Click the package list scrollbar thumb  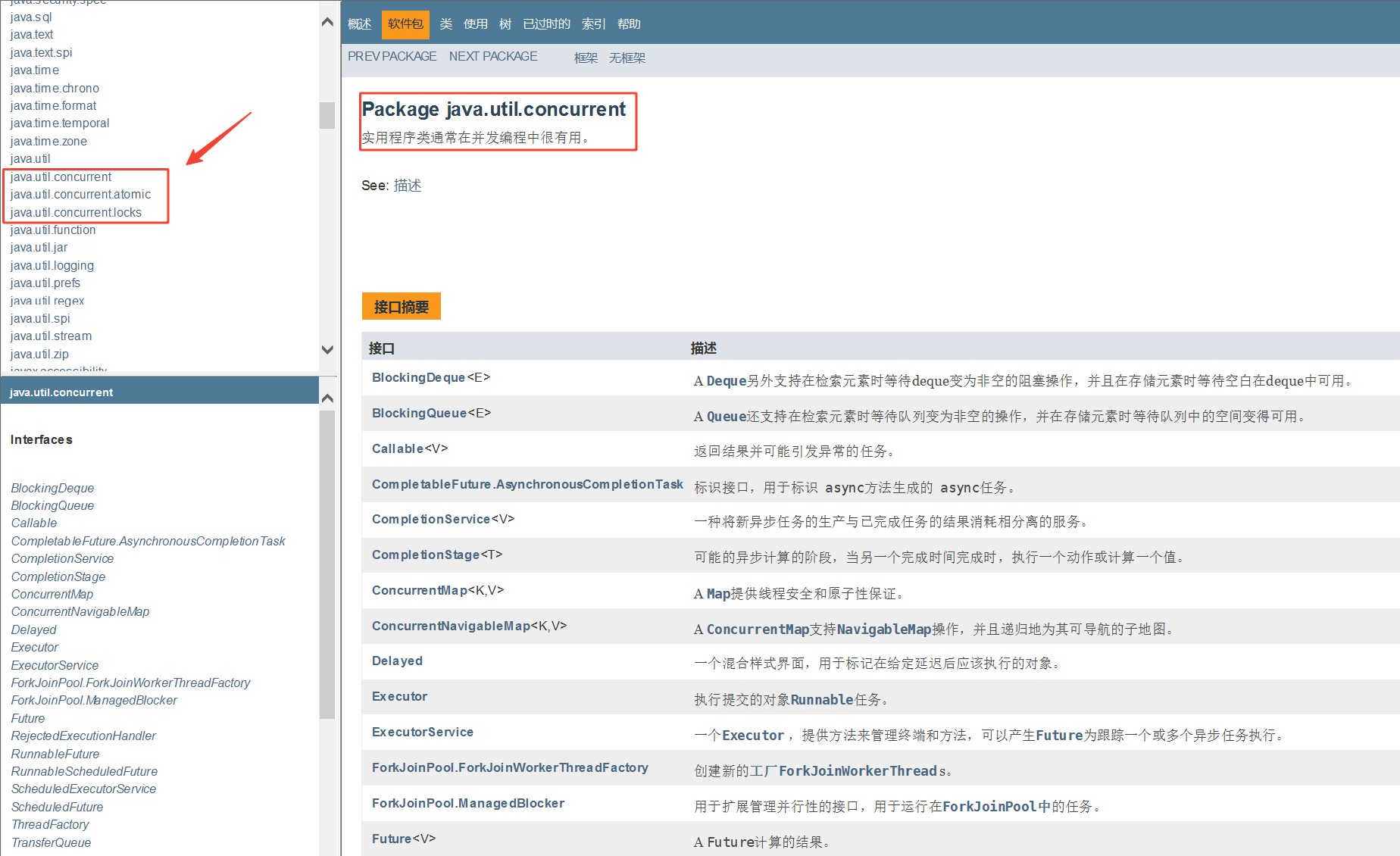click(x=327, y=115)
